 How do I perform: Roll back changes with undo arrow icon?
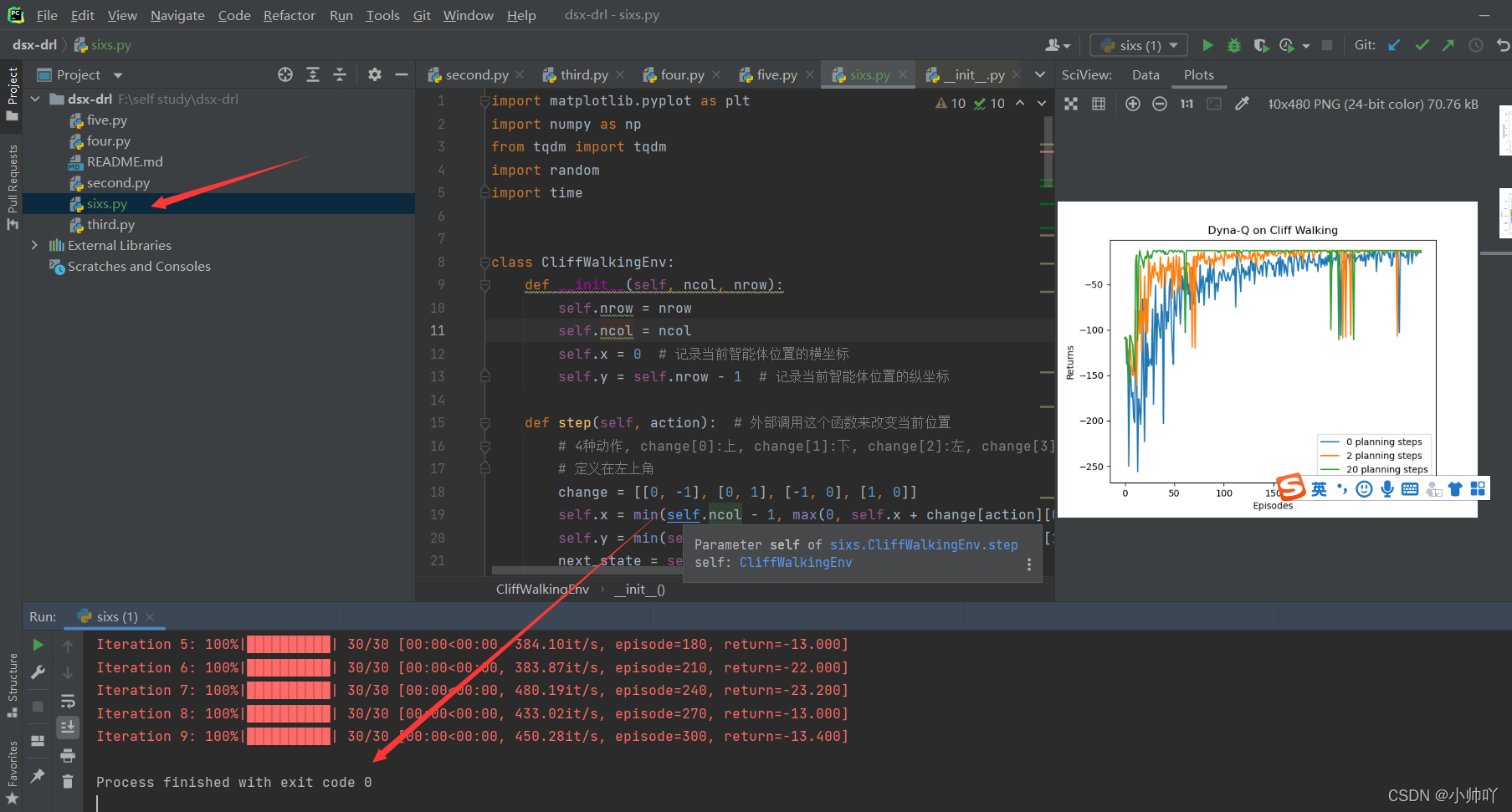click(x=1503, y=45)
